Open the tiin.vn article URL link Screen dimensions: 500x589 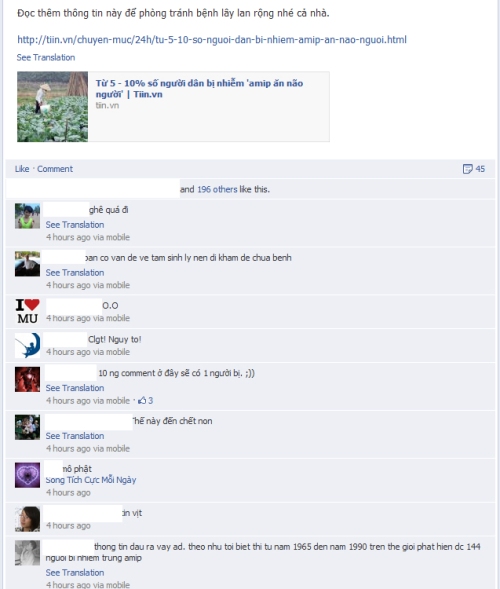pos(212,39)
